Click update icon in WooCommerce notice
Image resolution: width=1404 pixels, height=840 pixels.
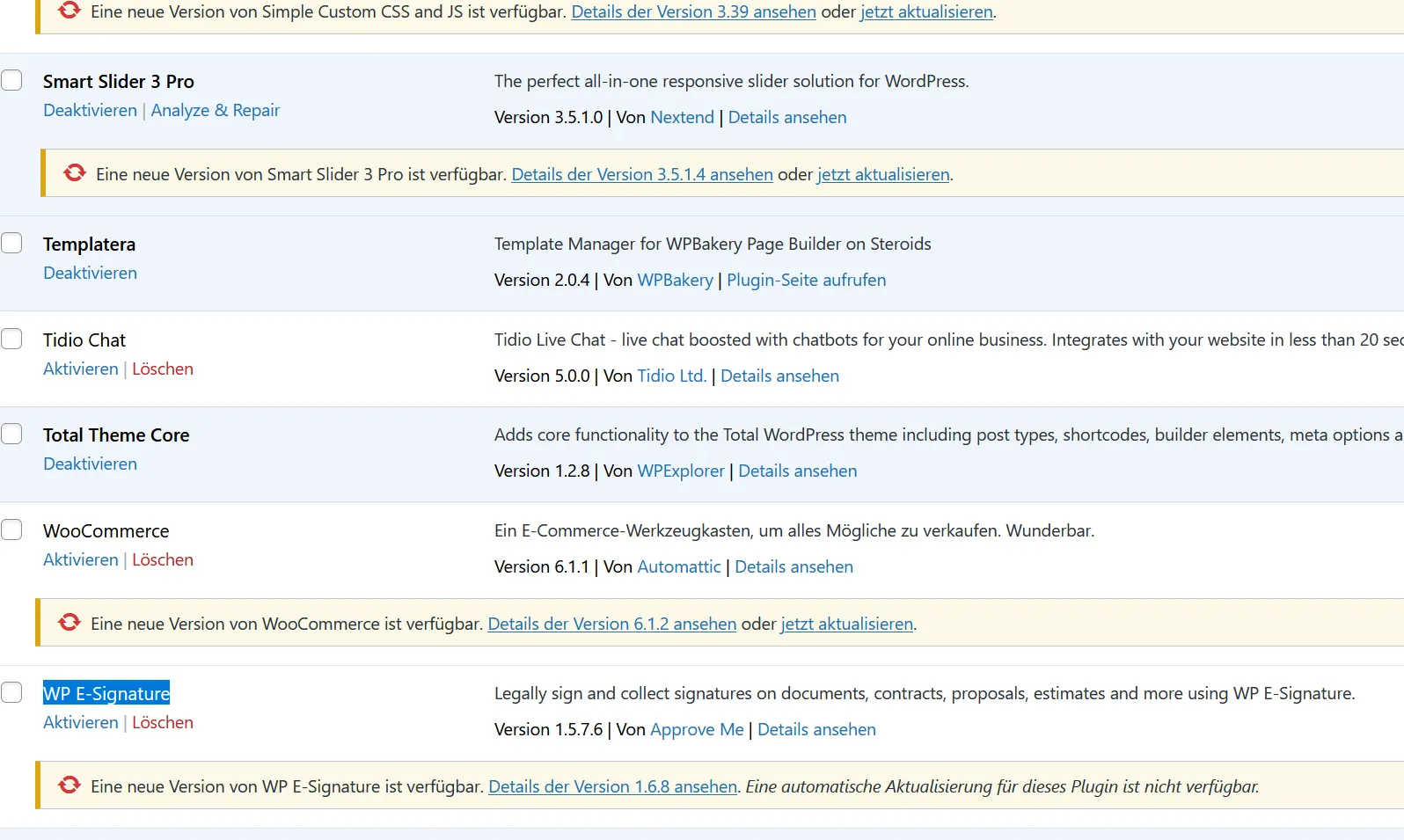[x=69, y=623]
